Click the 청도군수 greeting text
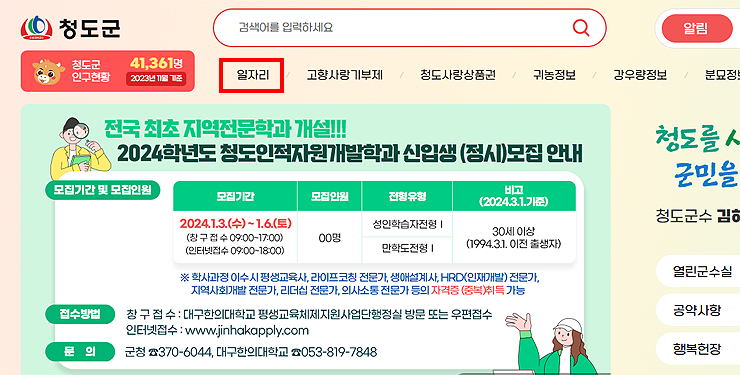Screen dimensions: 740x375 pyautogui.click(x=698, y=216)
